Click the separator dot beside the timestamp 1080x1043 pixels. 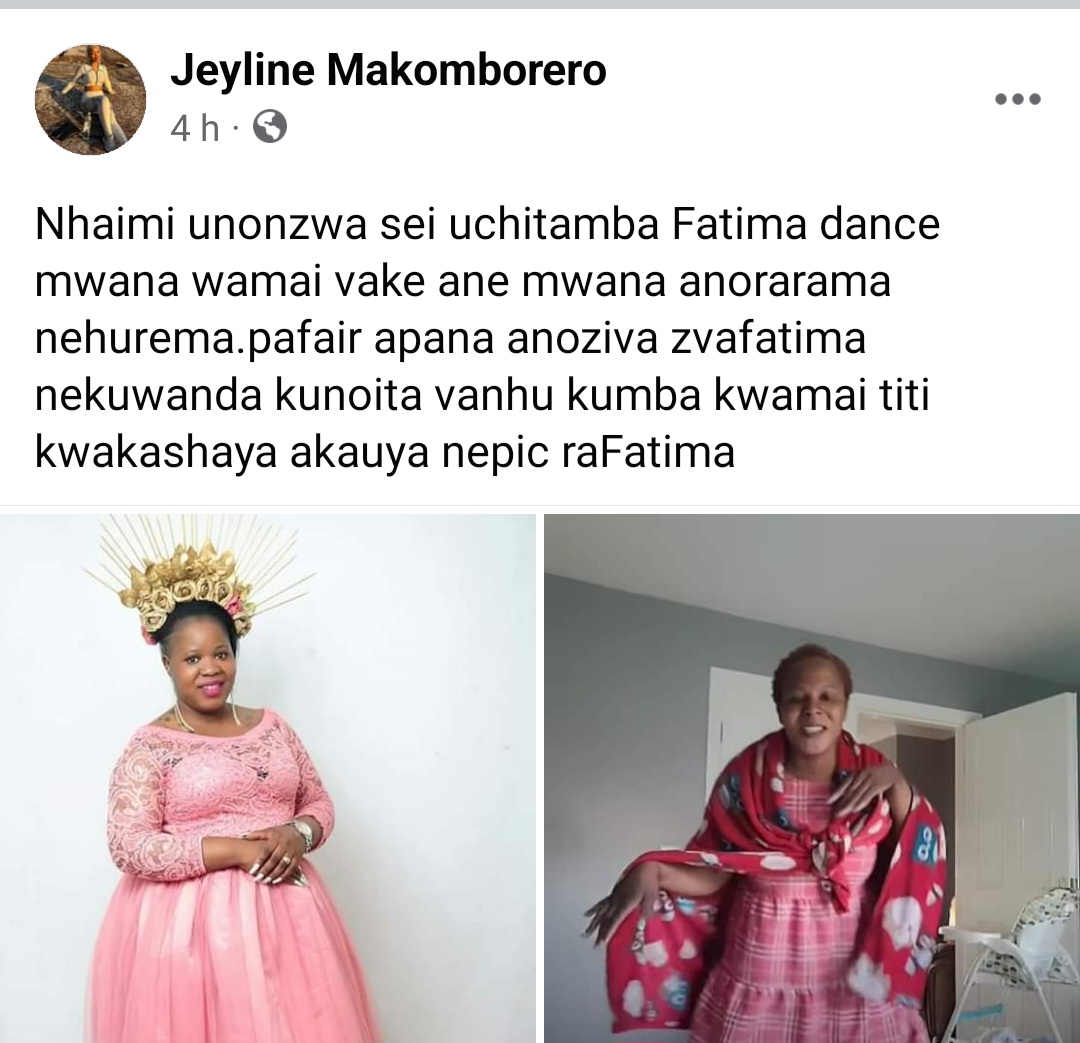236,127
